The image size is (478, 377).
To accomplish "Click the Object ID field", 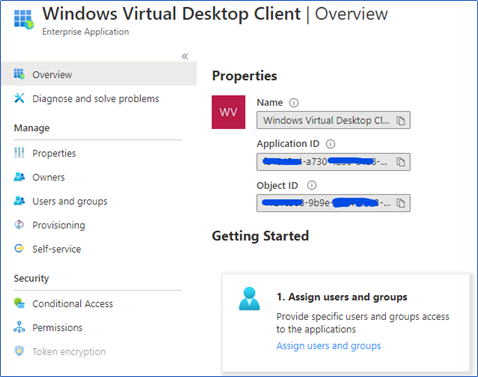I will pos(333,203).
